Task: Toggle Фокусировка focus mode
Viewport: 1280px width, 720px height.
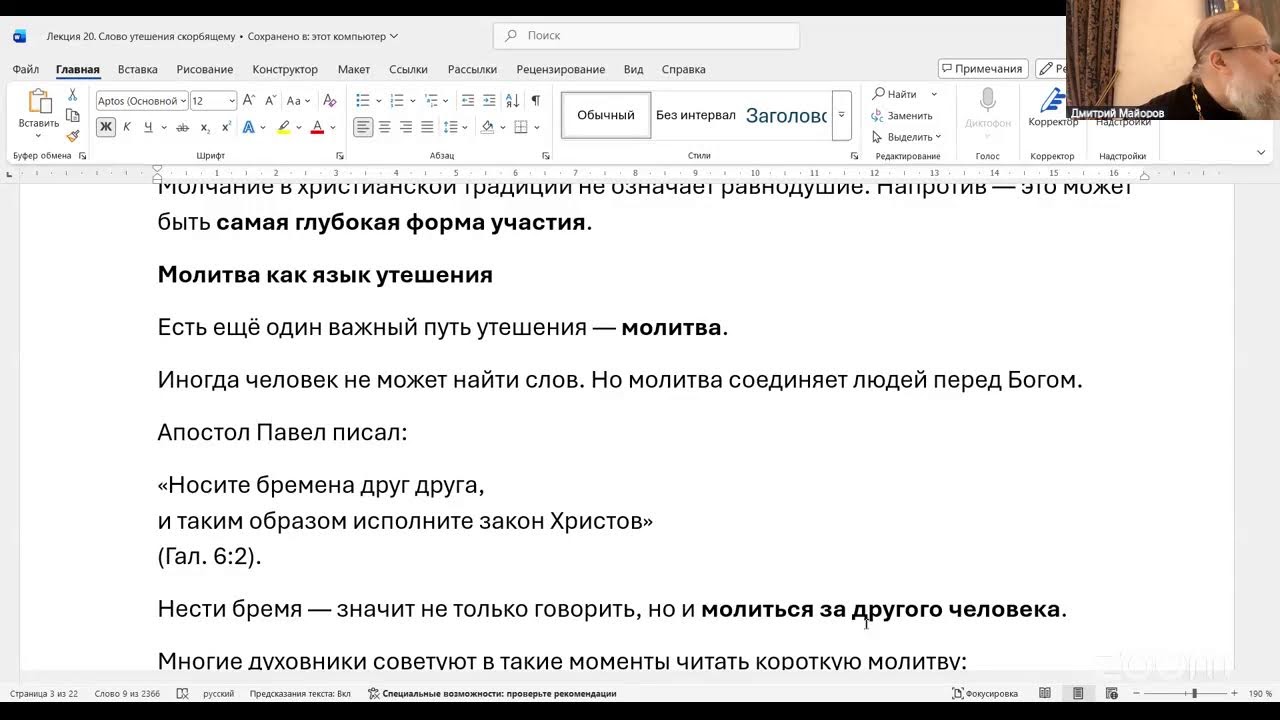Action: click(x=985, y=693)
